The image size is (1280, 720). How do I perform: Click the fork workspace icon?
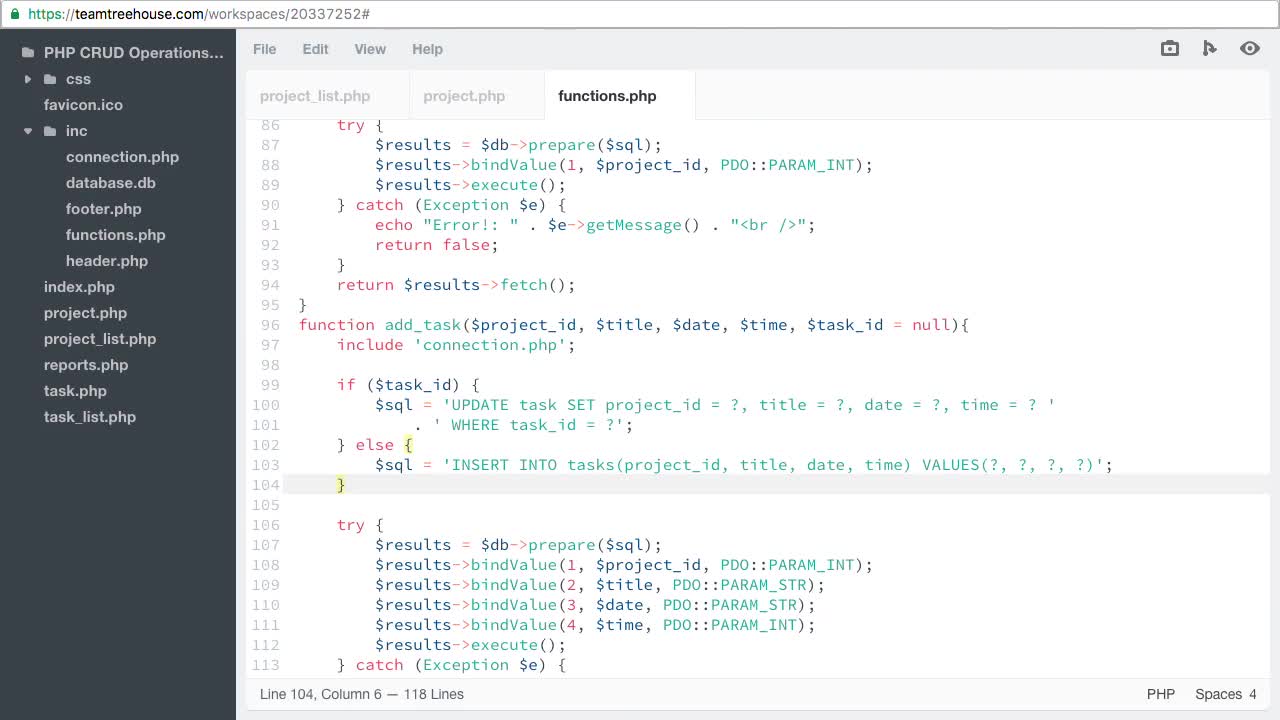1210,48
